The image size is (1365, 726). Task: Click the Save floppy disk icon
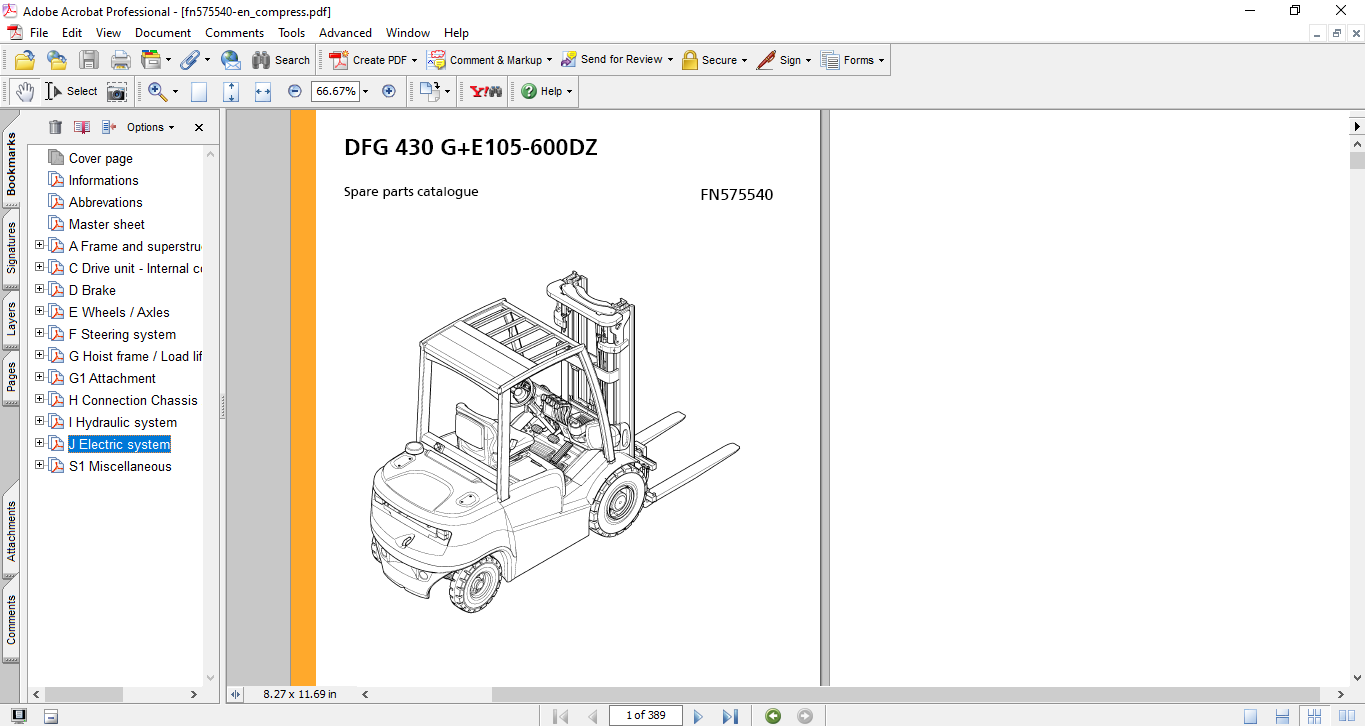click(x=89, y=60)
